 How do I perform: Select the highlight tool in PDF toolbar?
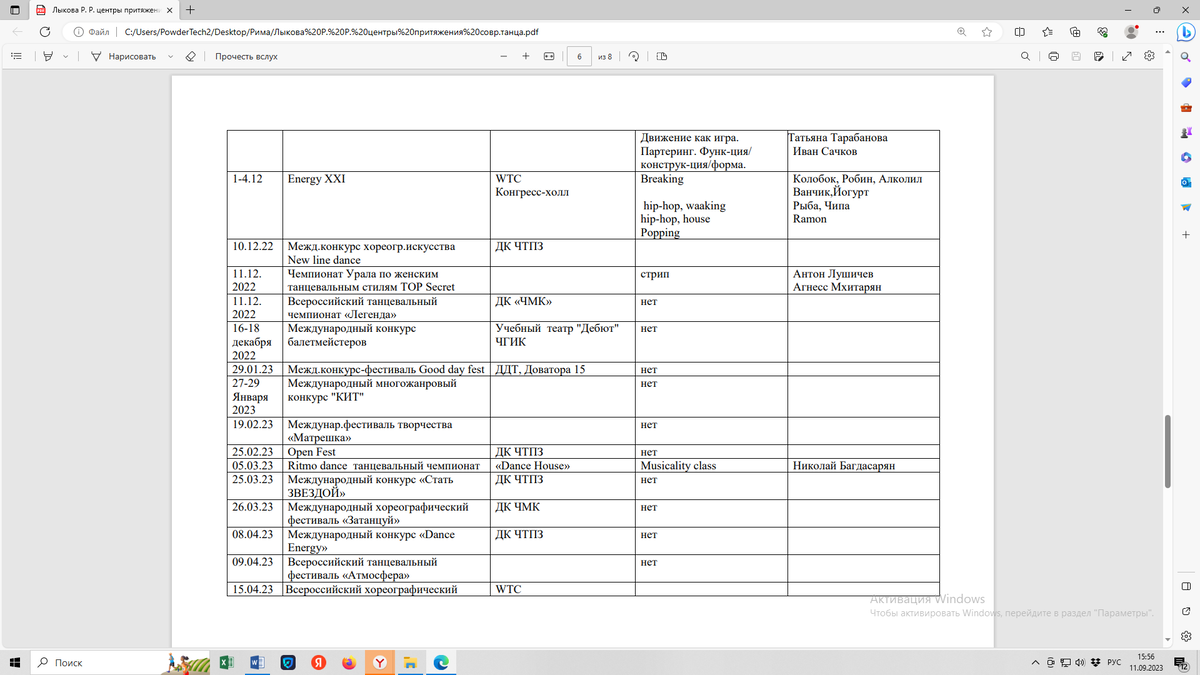(x=49, y=56)
